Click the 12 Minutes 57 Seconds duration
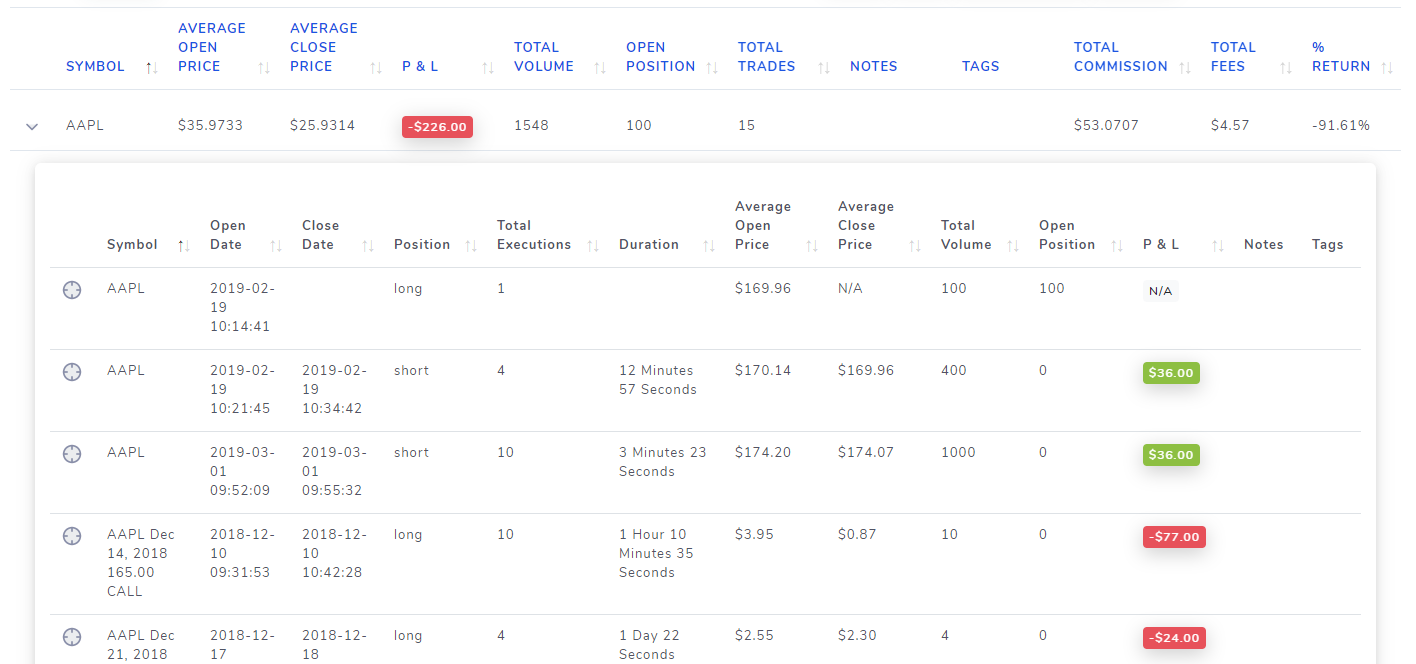 click(x=658, y=380)
